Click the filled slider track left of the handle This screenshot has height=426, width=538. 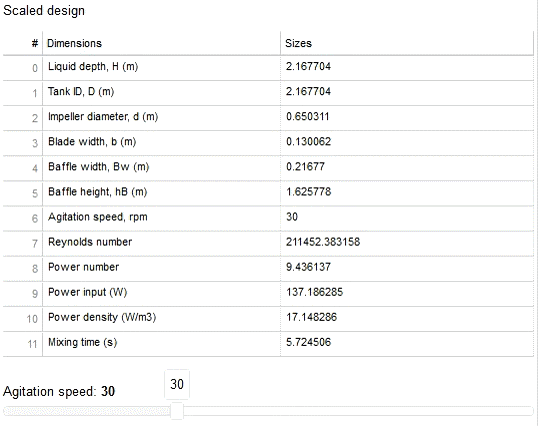tap(87, 411)
